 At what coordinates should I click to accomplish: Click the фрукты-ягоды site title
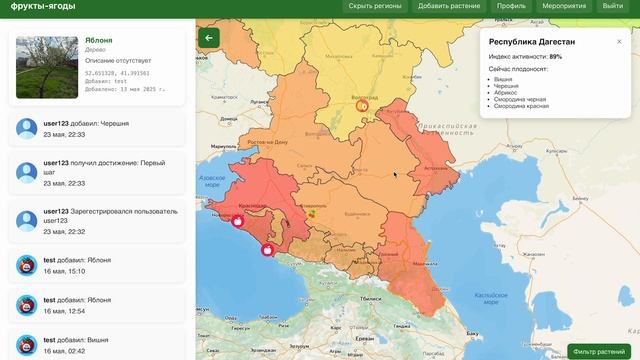coord(43,6)
